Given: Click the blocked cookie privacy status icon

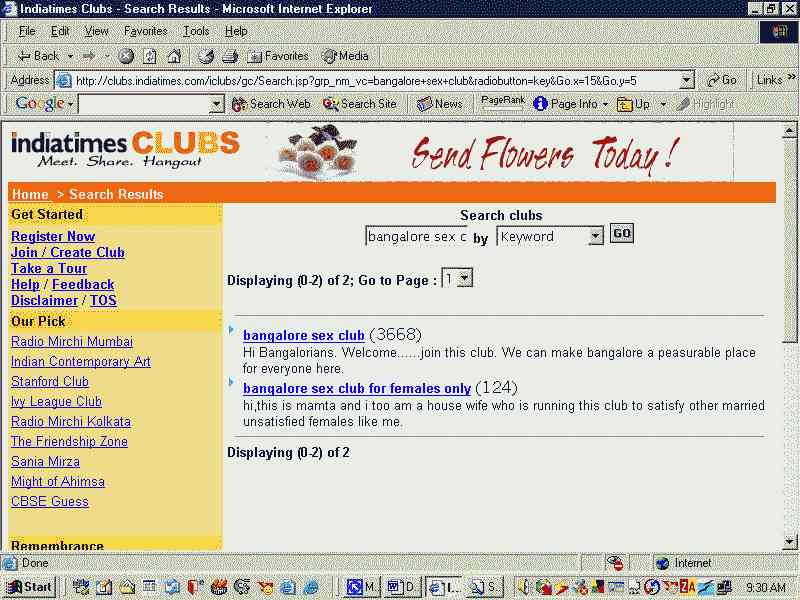Looking at the screenshot, I should tap(615, 563).
